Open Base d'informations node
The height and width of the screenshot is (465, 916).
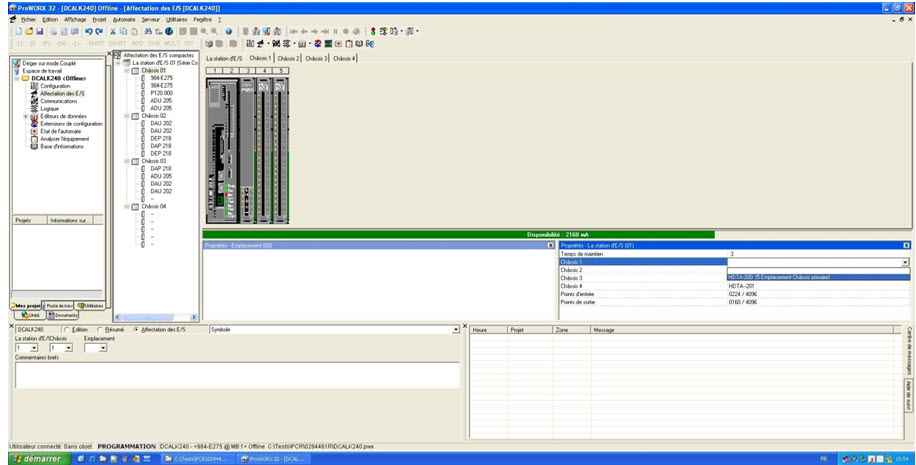[62, 147]
